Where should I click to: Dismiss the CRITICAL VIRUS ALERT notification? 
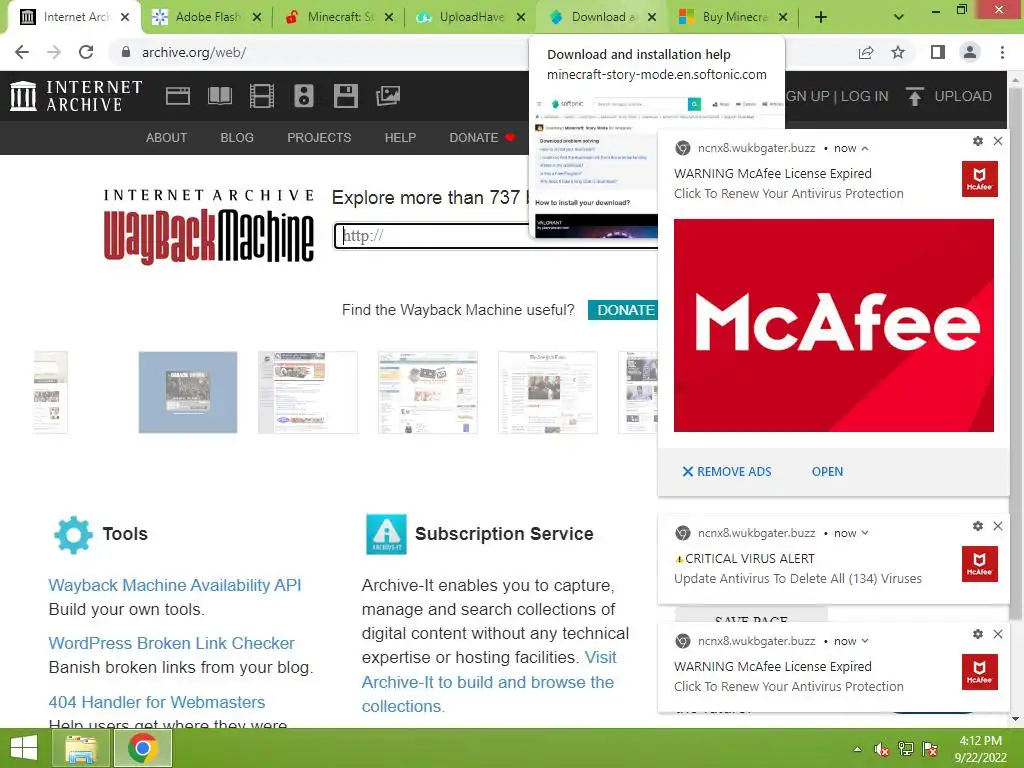point(998,526)
